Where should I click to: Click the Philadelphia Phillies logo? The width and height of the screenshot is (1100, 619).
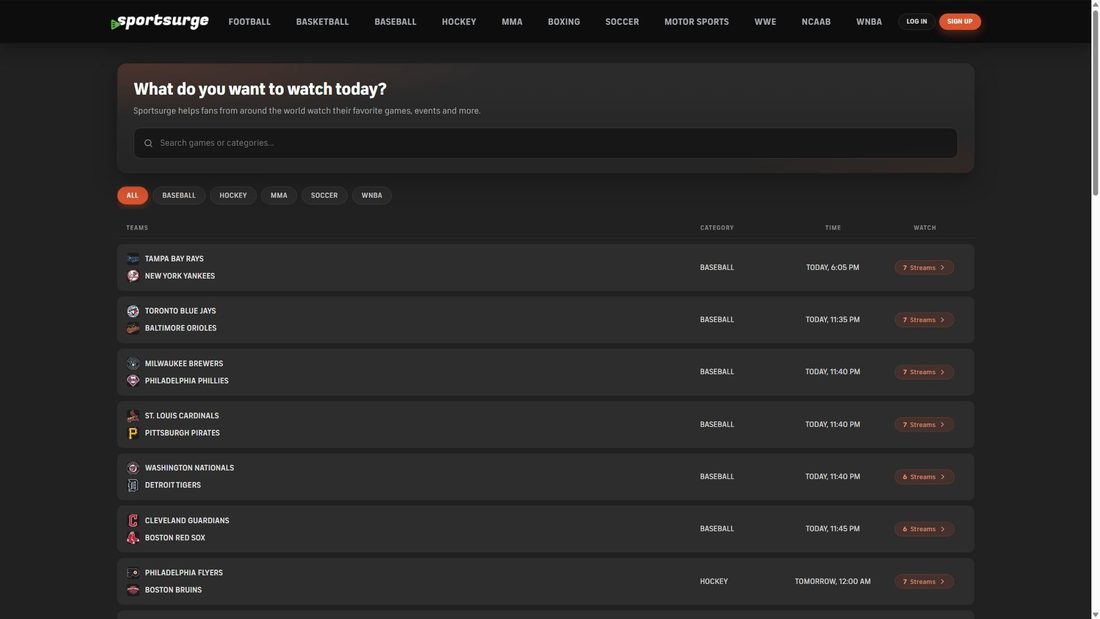(133, 380)
